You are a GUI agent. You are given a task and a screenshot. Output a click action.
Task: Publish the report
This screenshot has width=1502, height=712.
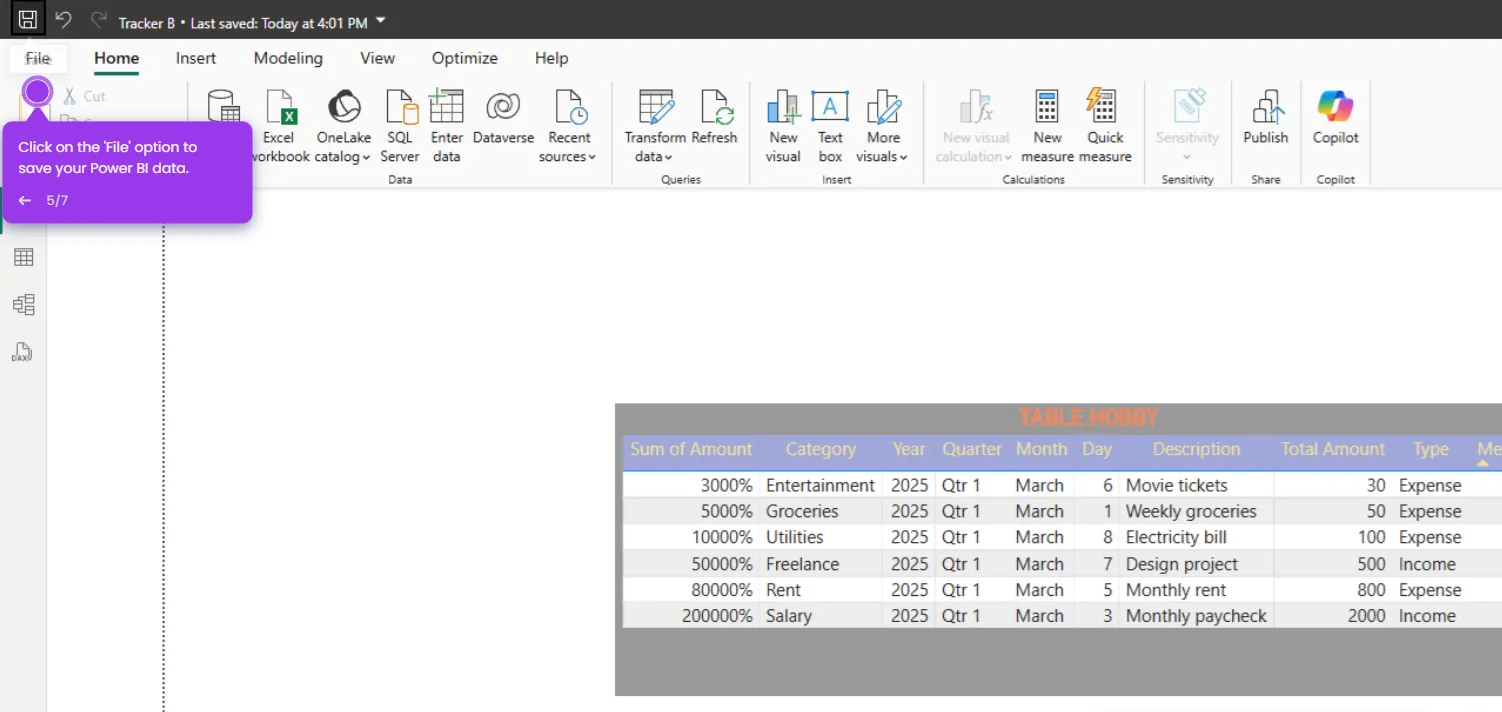tap(1265, 118)
